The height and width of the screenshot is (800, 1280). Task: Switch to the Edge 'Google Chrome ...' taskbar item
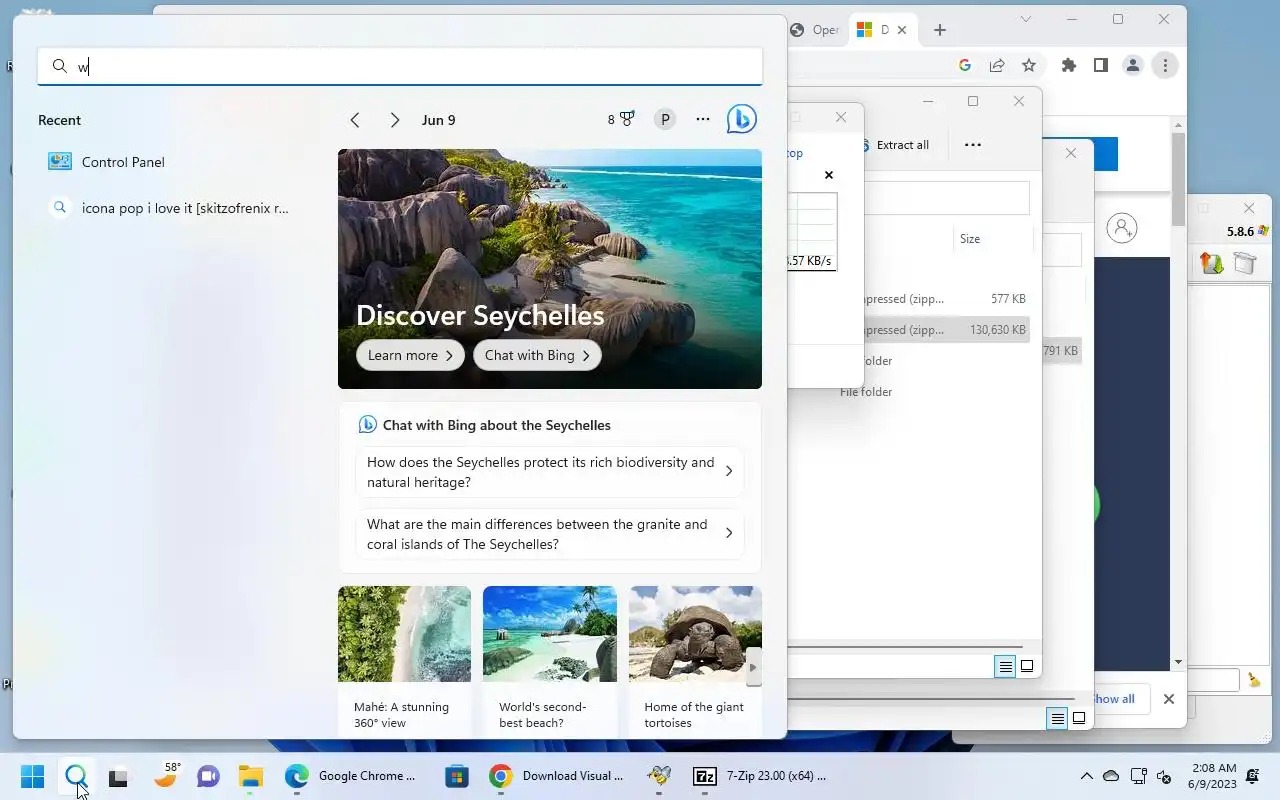click(x=352, y=776)
